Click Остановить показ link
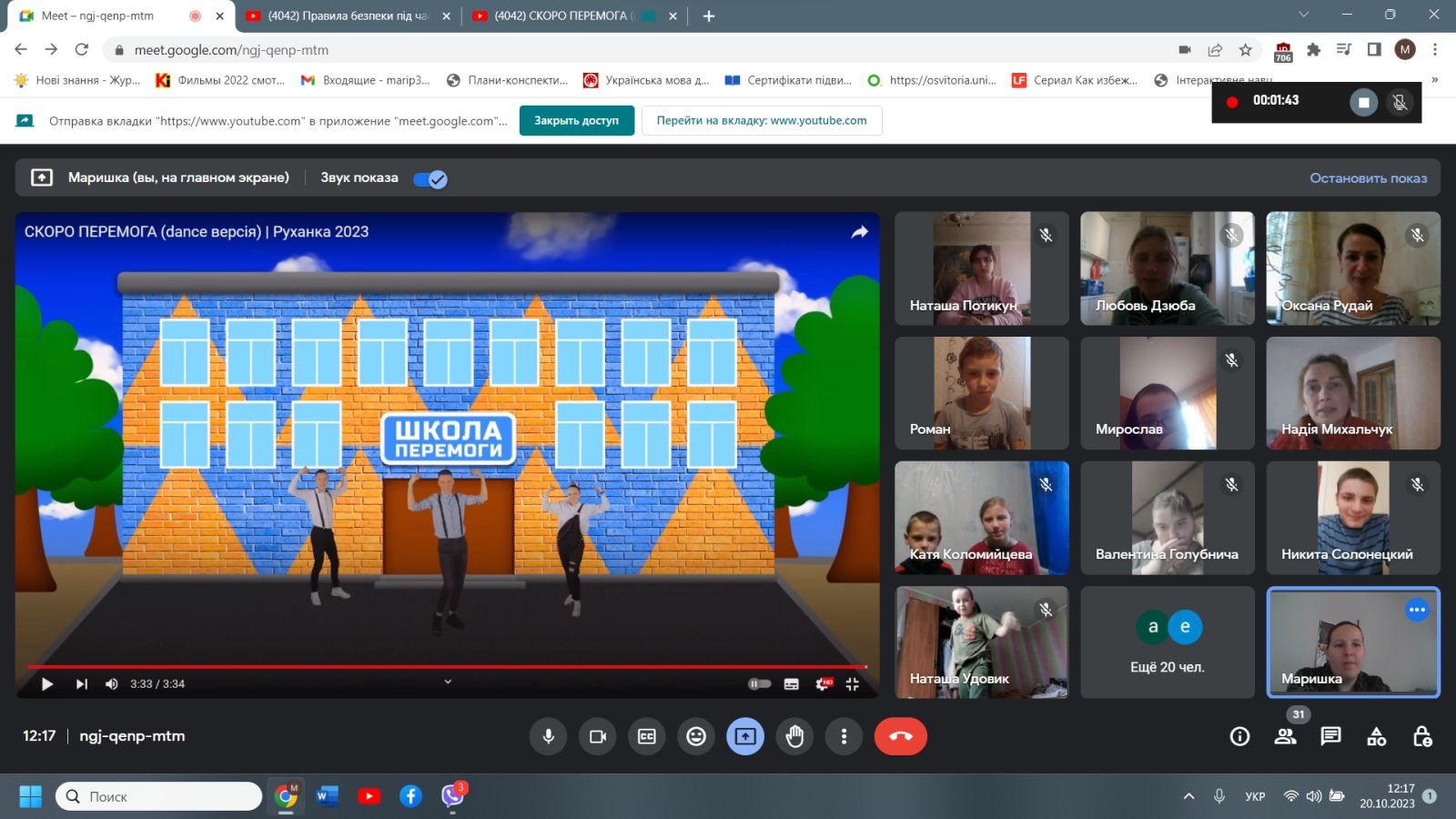The image size is (1456, 819). point(1368,178)
